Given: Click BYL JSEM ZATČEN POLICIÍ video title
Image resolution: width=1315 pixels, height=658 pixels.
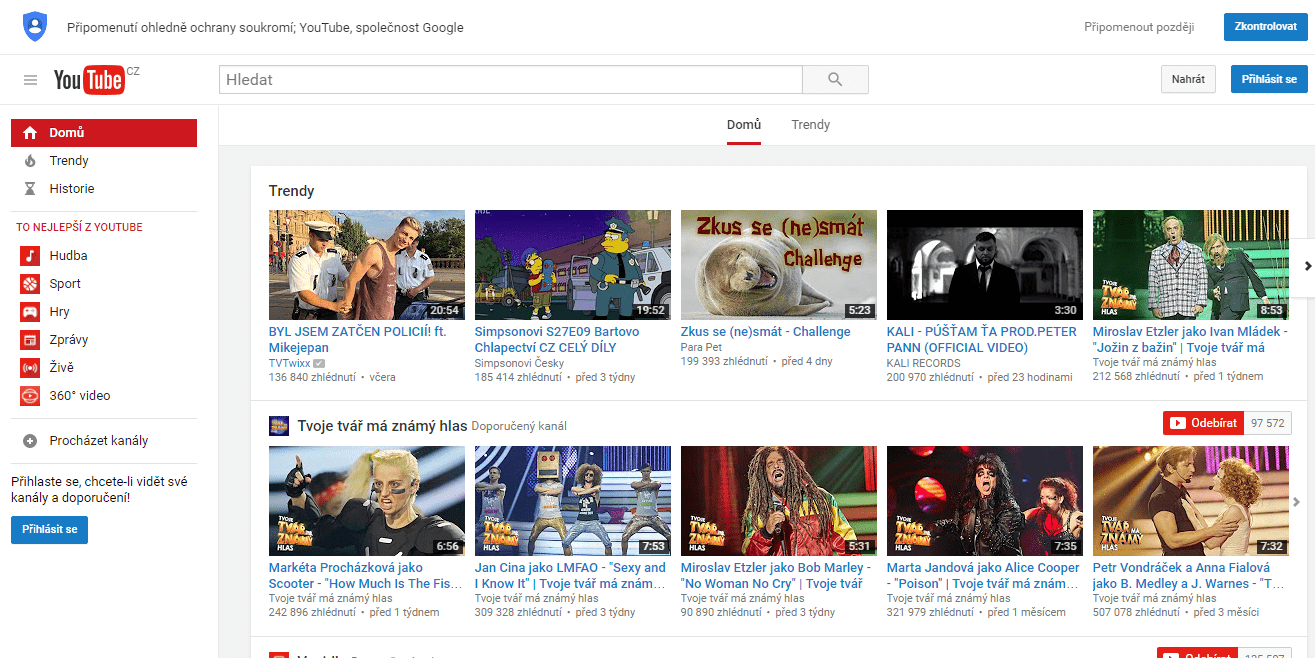Looking at the screenshot, I should click(x=358, y=340).
